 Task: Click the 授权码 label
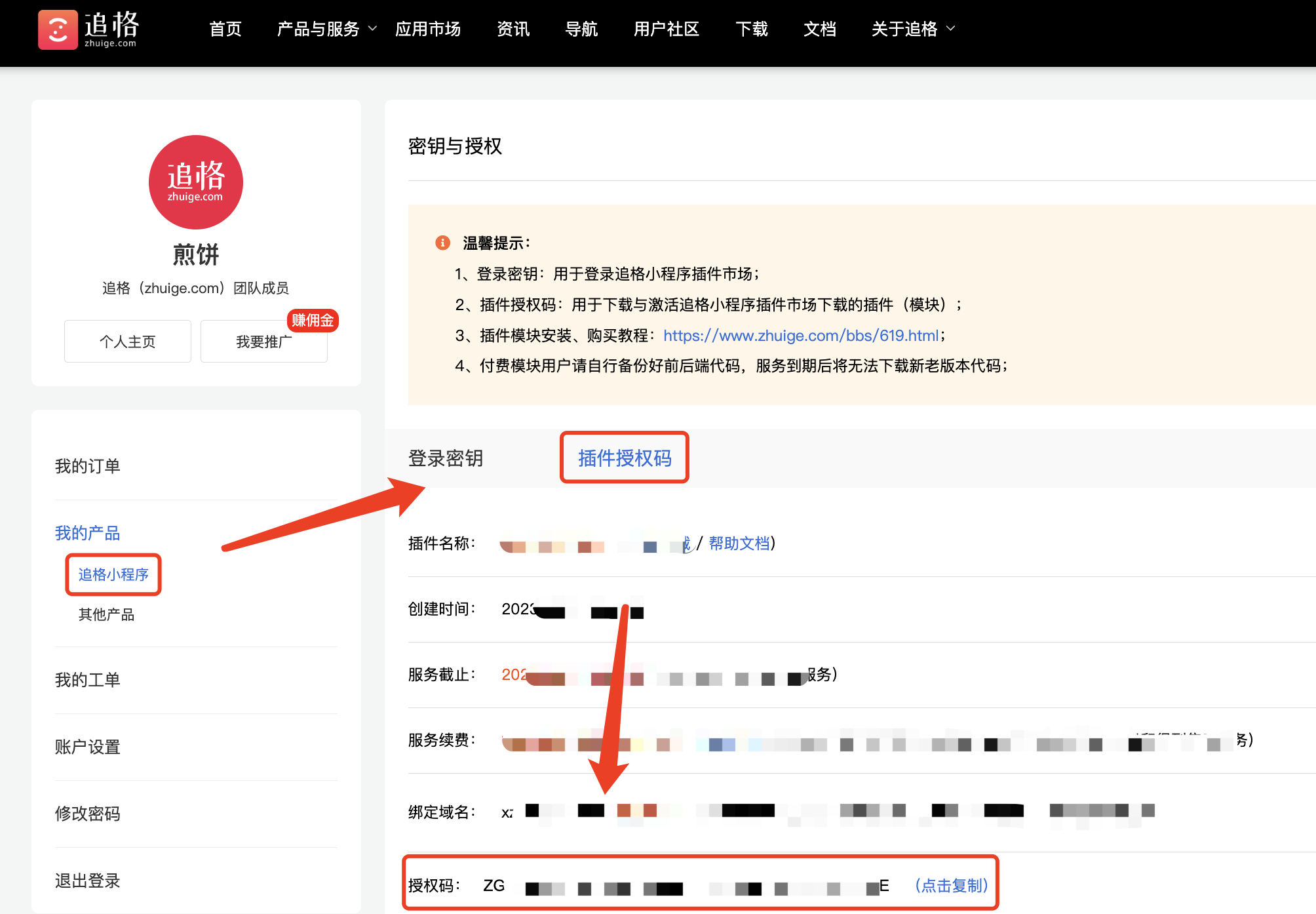click(x=434, y=886)
